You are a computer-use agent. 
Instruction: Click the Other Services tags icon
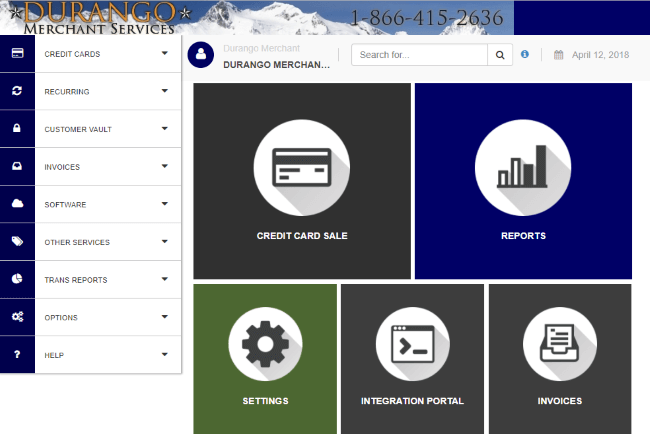pyautogui.click(x=17, y=241)
